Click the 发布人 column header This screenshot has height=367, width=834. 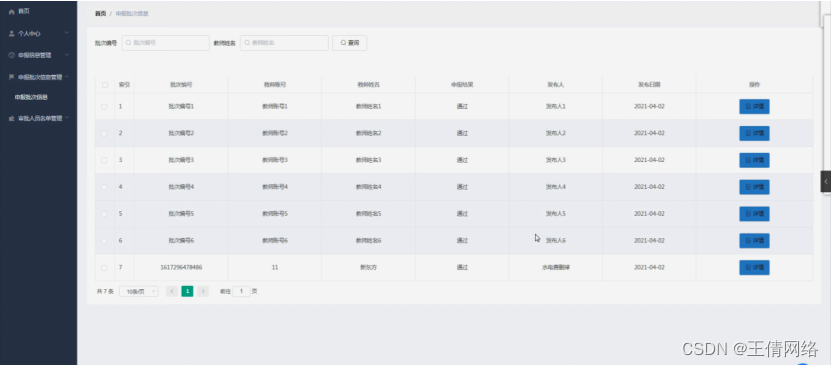click(555, 85)
